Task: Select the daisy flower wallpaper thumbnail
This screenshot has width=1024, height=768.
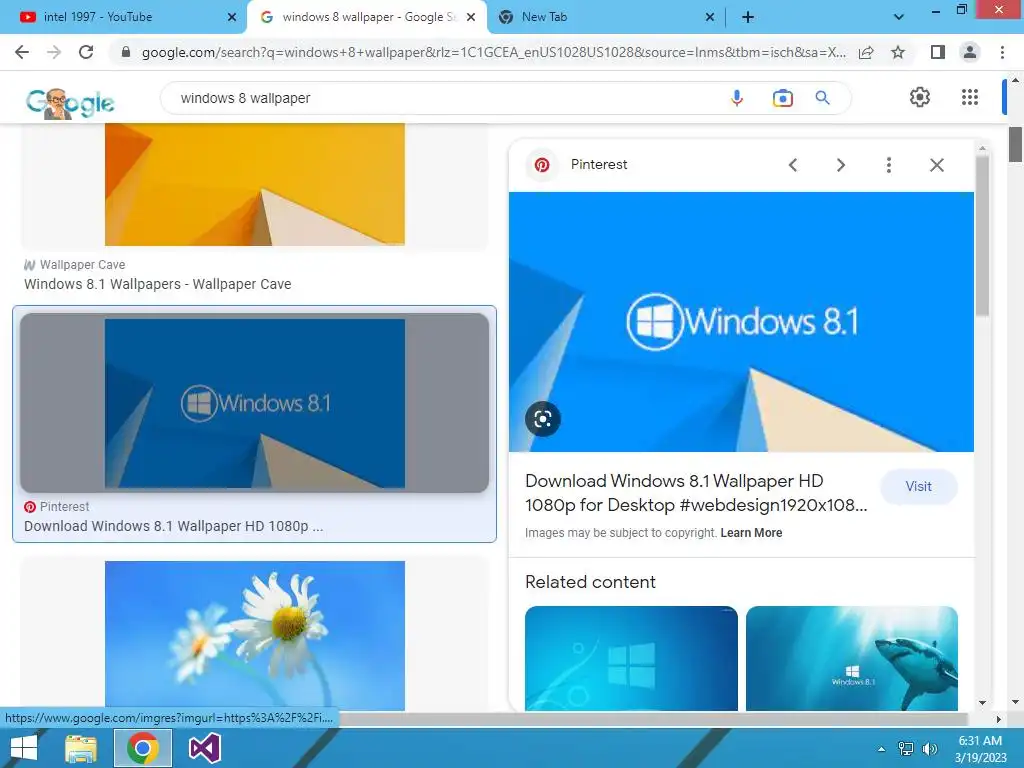Action: pyautogui.click(x=255, y=635)
